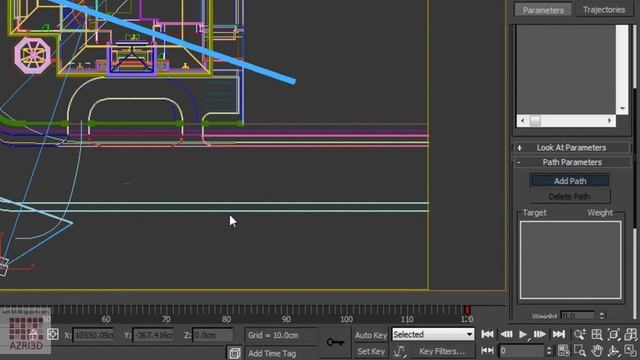Click the Z coordinate field
This screenshot has height=360, width=640.
212,335
